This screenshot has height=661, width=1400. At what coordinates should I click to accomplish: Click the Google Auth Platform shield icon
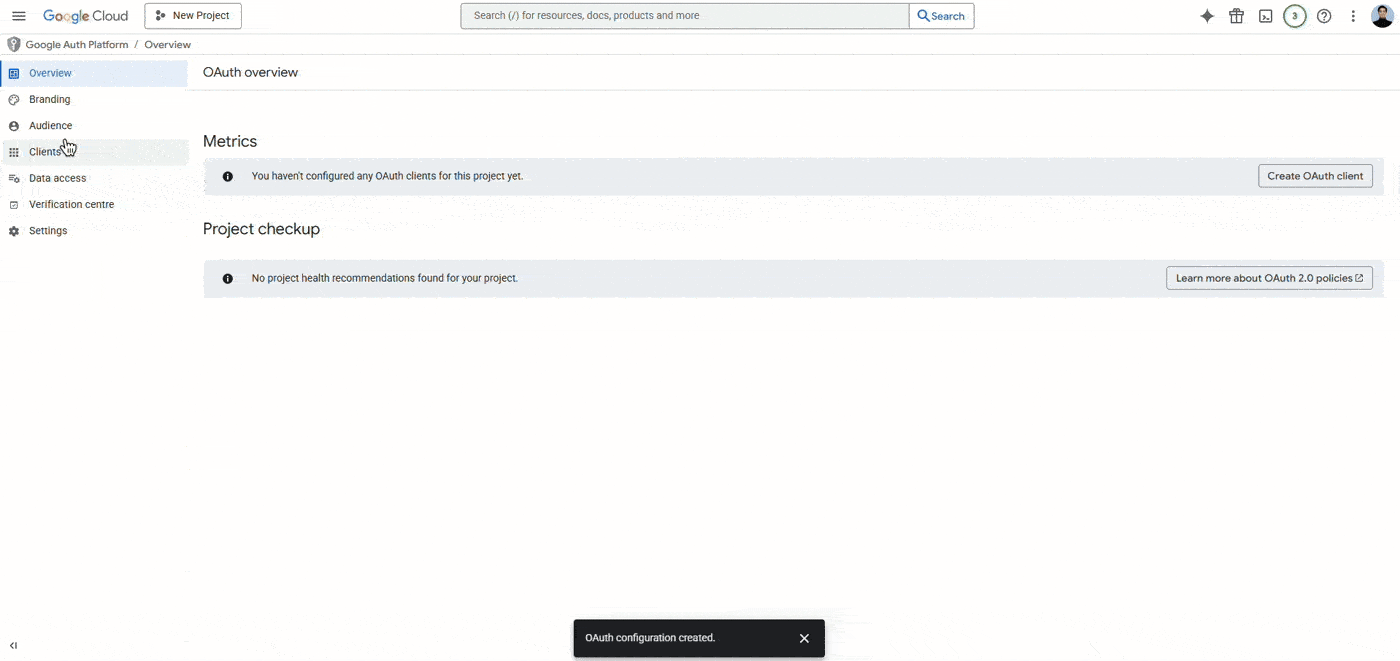click(x=13, y=44)
